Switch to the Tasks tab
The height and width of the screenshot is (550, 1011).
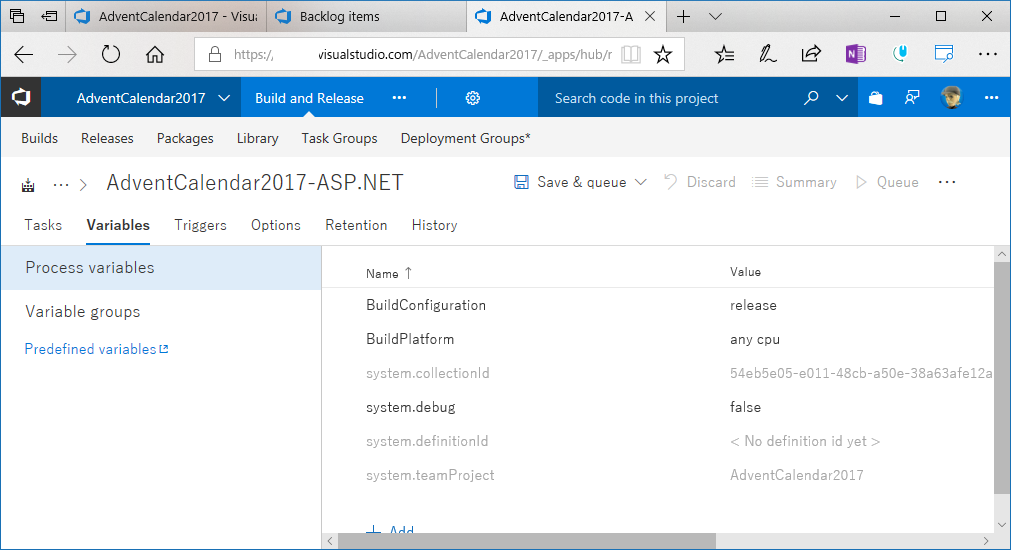coord(43,225)
